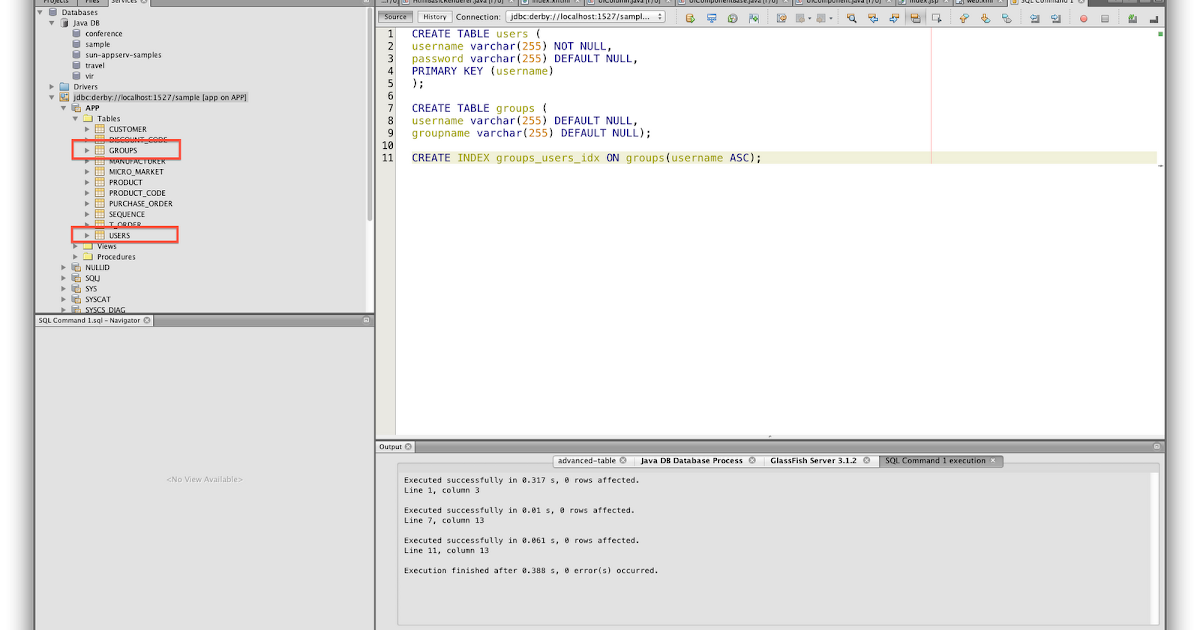1200x630 pixels.
Task: Click the NULLID schema icon
Action: [76, 268]
